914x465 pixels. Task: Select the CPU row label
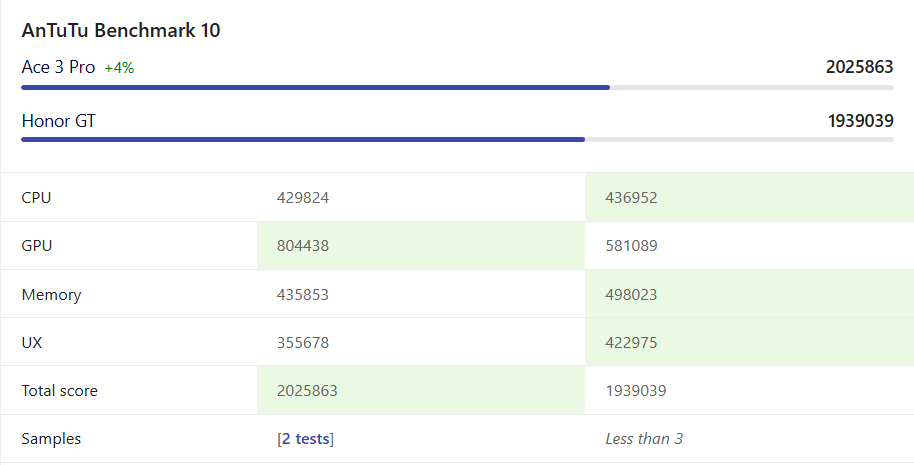pos(36,198)
